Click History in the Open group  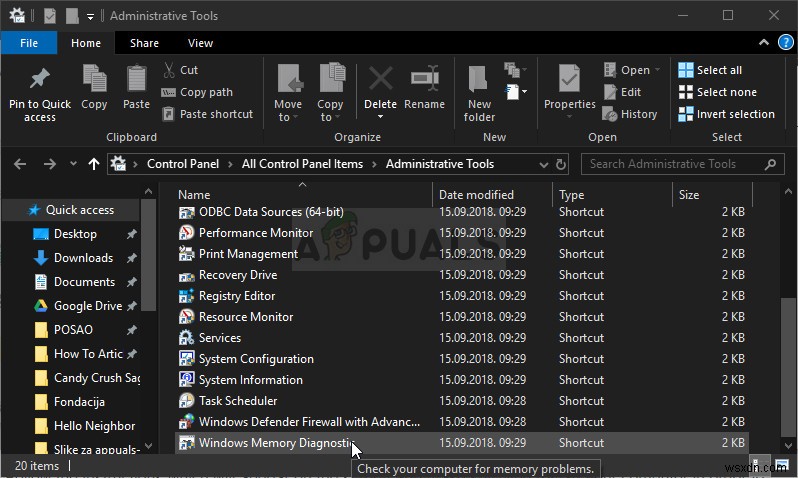(630, 114)
